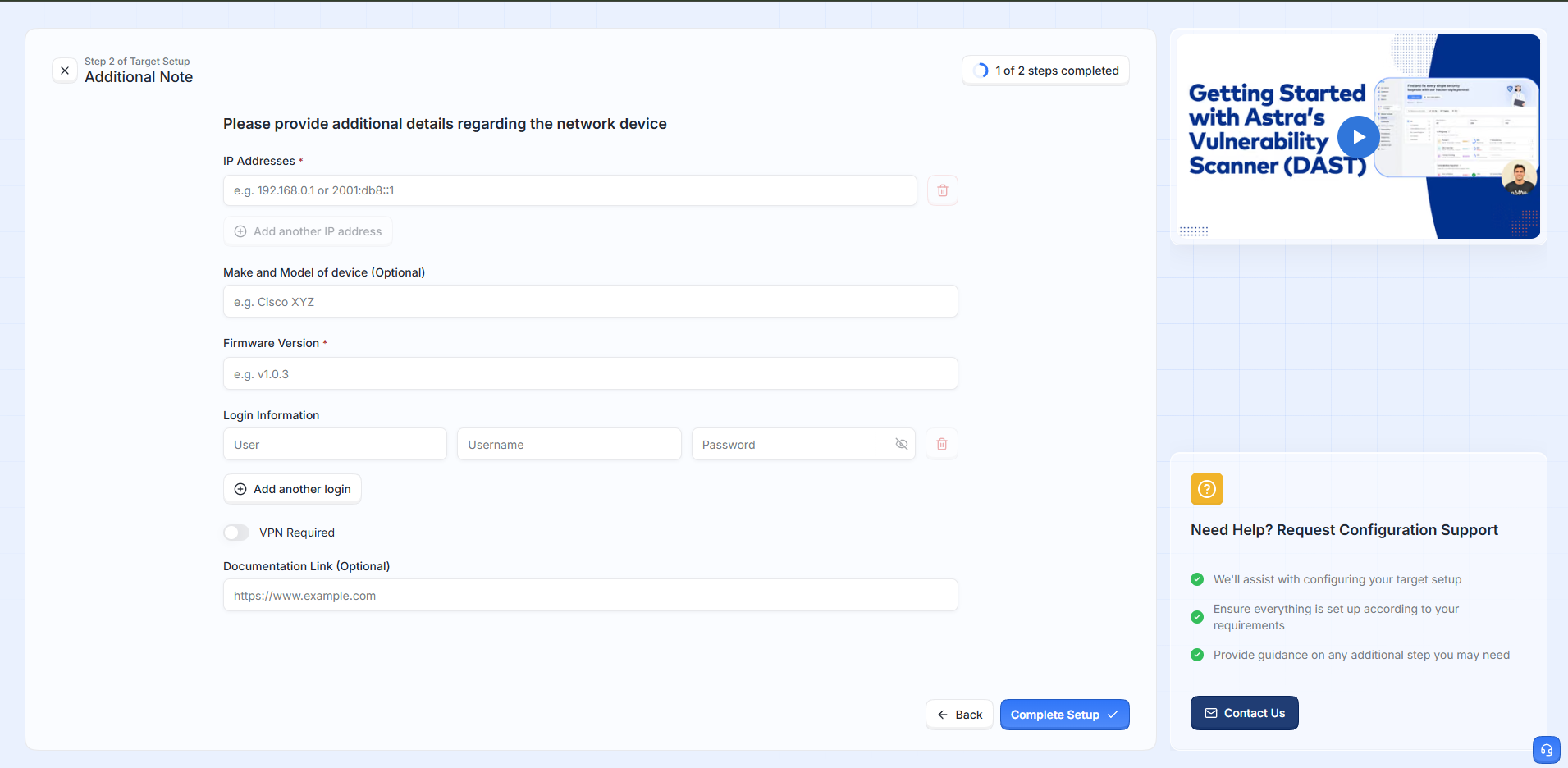The height and width of the screenshot is (768, 1568).
Task: Click the Username field
Action: (569, 444)
